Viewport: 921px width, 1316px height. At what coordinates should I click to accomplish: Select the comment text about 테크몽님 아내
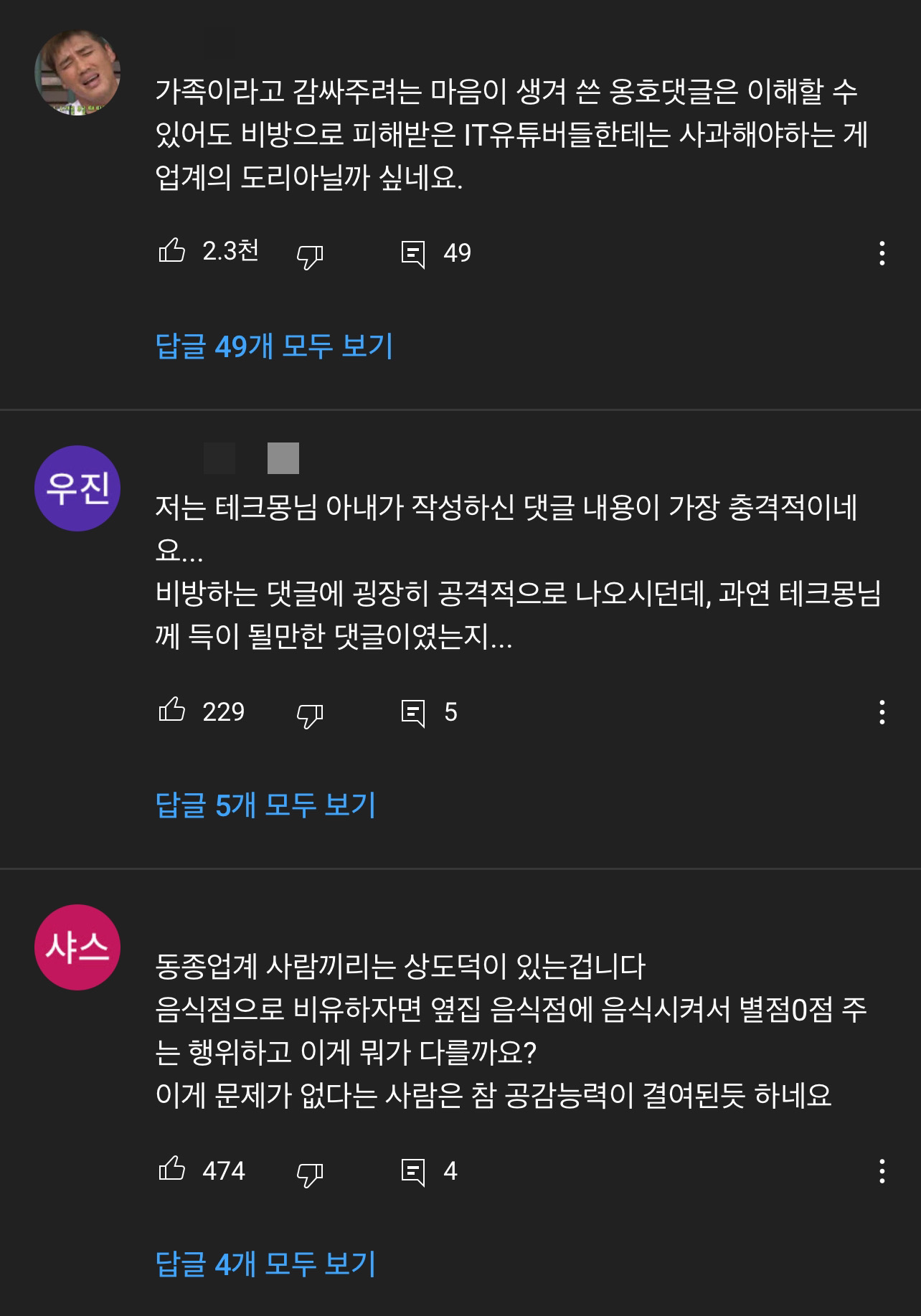(x=518, y=572)
